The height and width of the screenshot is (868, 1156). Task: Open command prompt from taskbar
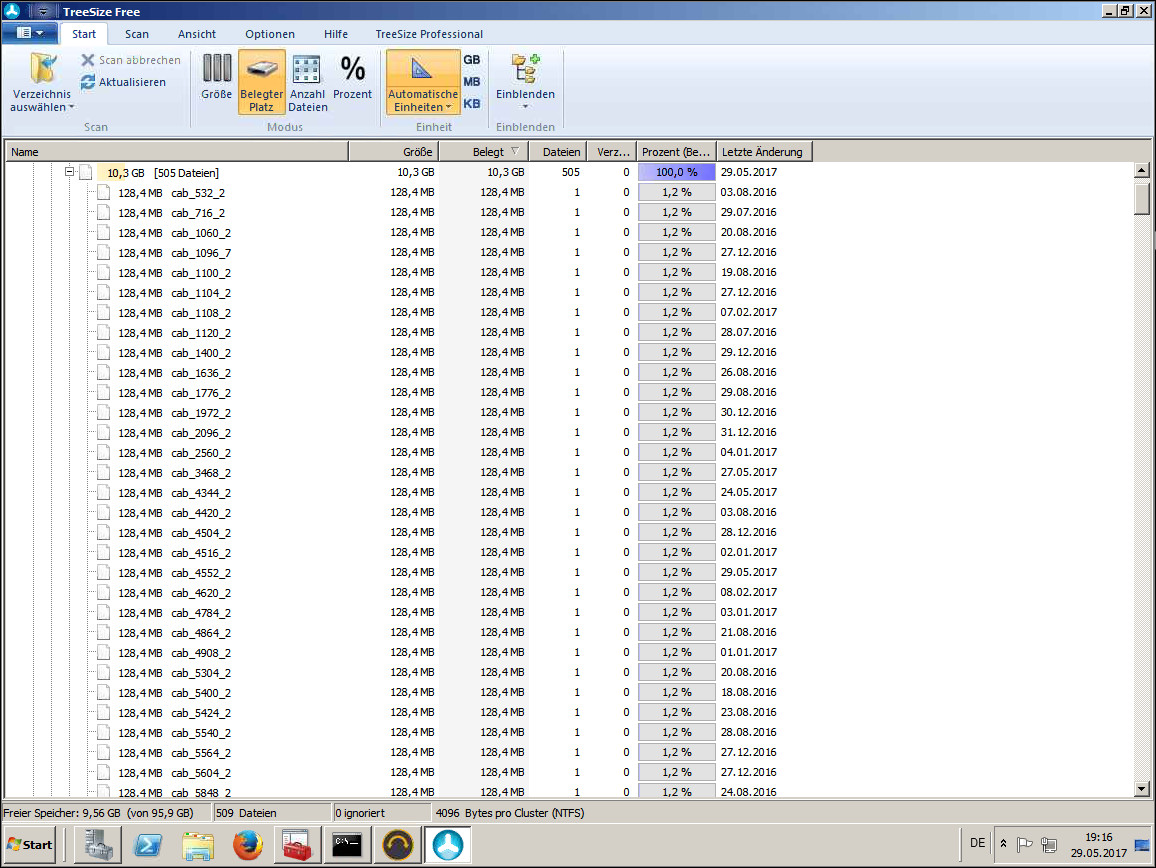coord(347,845)
